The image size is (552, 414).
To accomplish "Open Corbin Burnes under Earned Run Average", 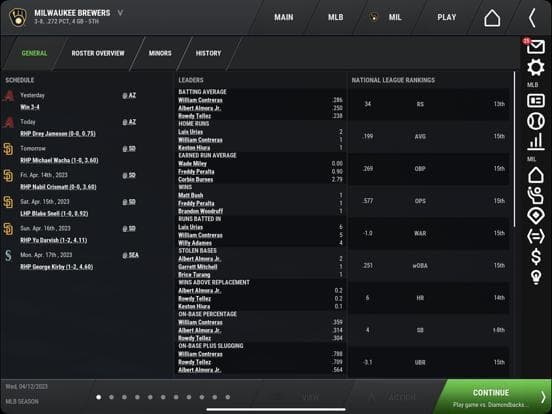I will [x=195, y=180].
